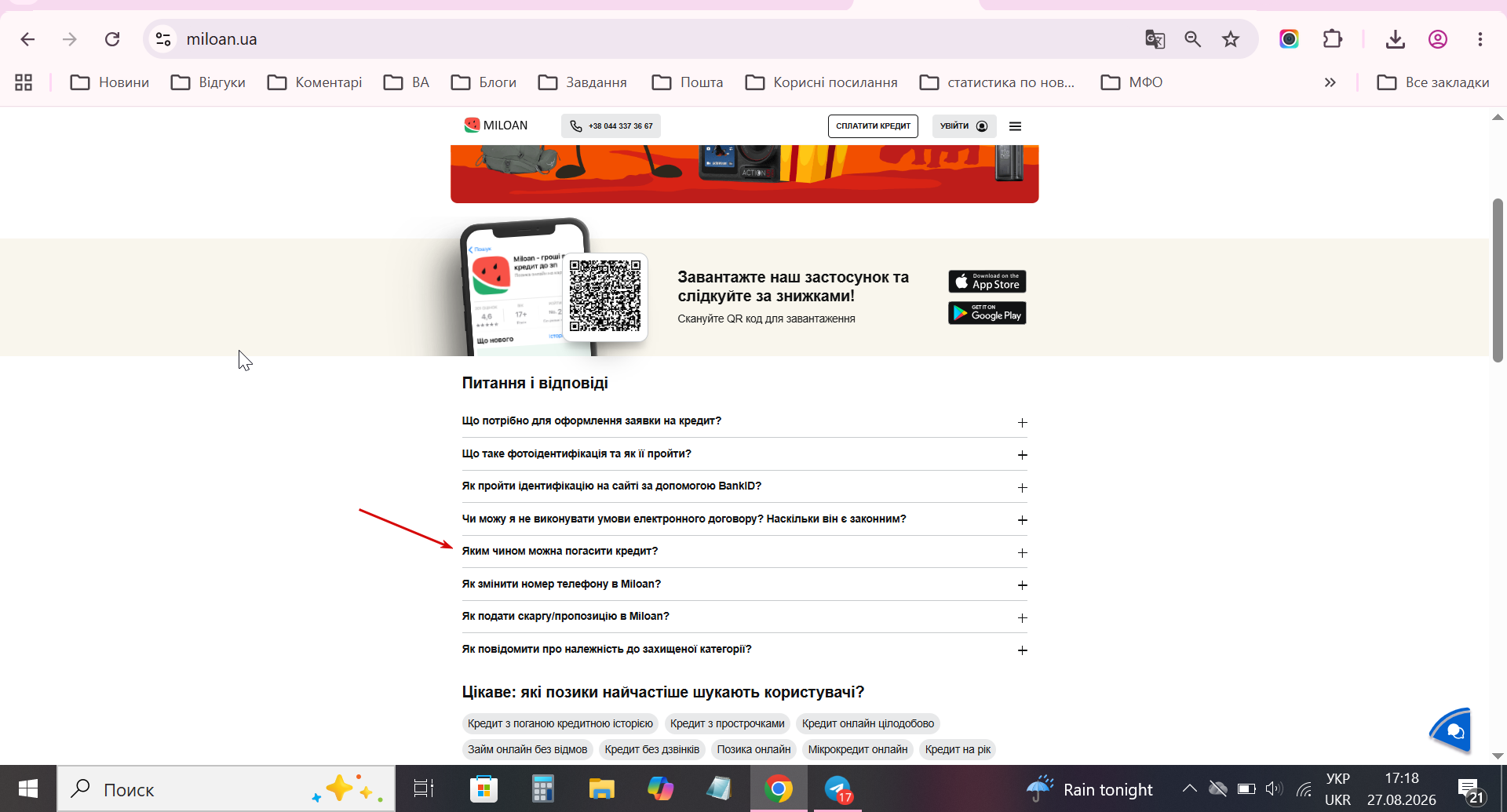The width and height of the screenshot is (1507, 812).
Task: Open the blue live chat widget
Action: pos(1452,730)
